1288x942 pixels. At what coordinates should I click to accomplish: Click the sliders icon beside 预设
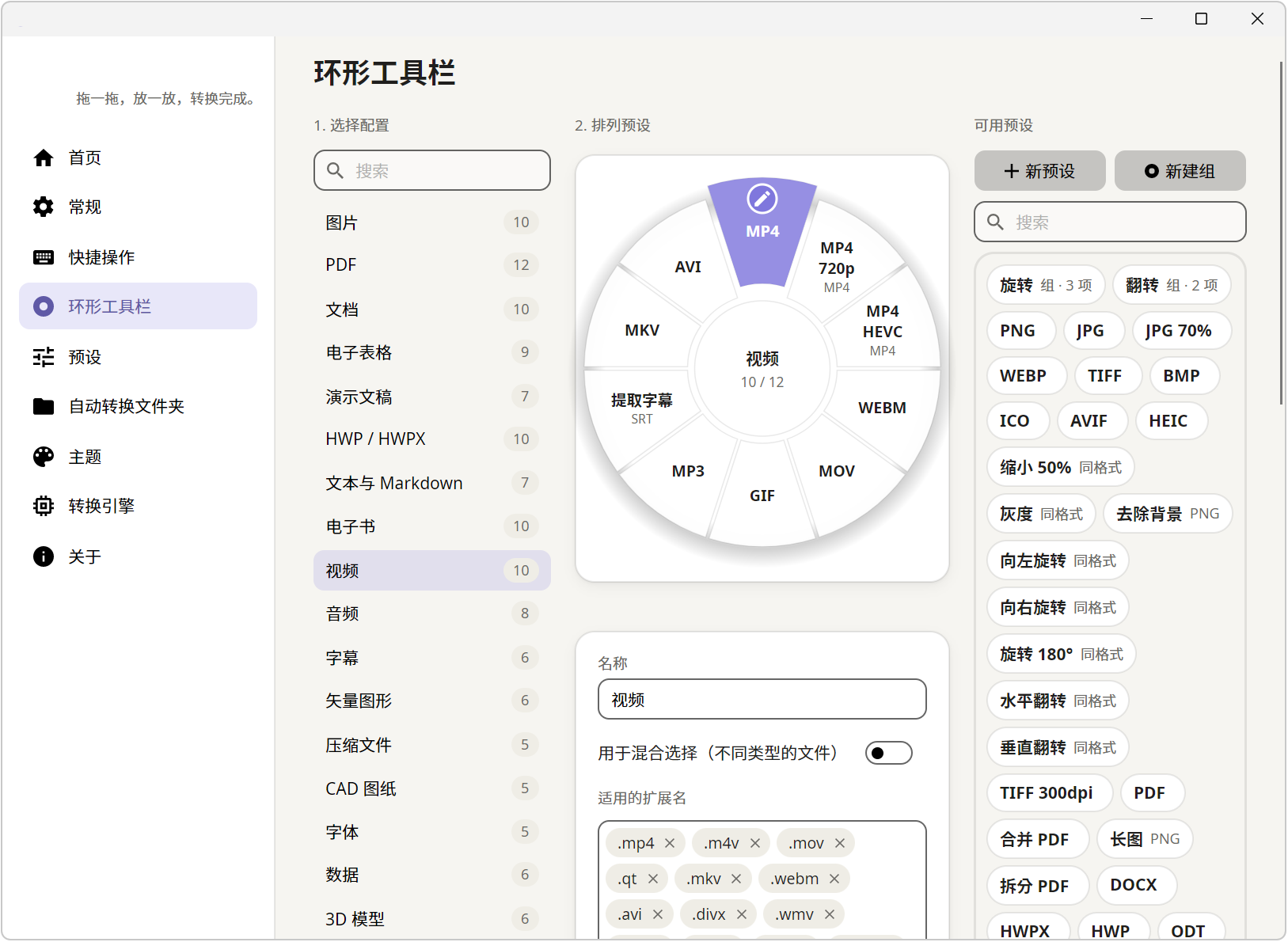point(44,357)
